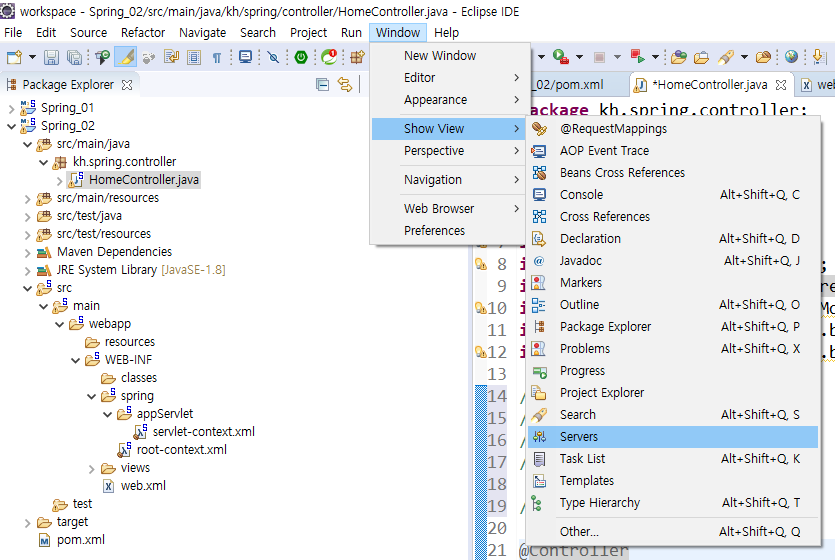Open the Help menu
This screenshot has width=835, height=560.
pyautogui.click(x=446, y=32)
